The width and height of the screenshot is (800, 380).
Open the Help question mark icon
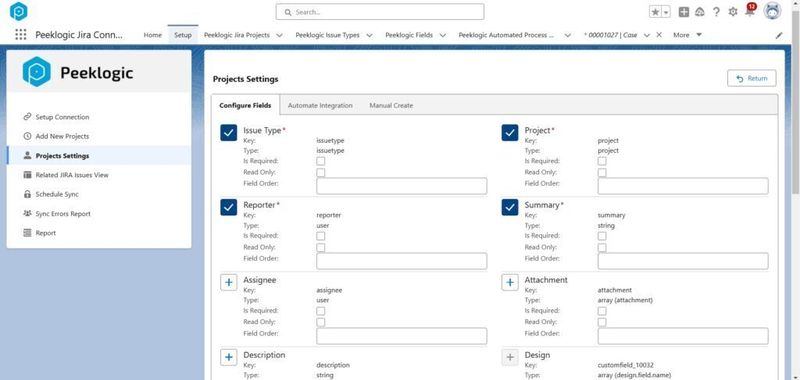pos(716,12)
